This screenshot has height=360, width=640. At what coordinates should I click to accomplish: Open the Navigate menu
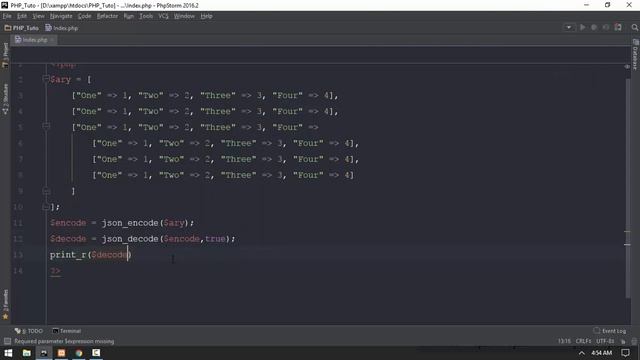pos(61,16)
